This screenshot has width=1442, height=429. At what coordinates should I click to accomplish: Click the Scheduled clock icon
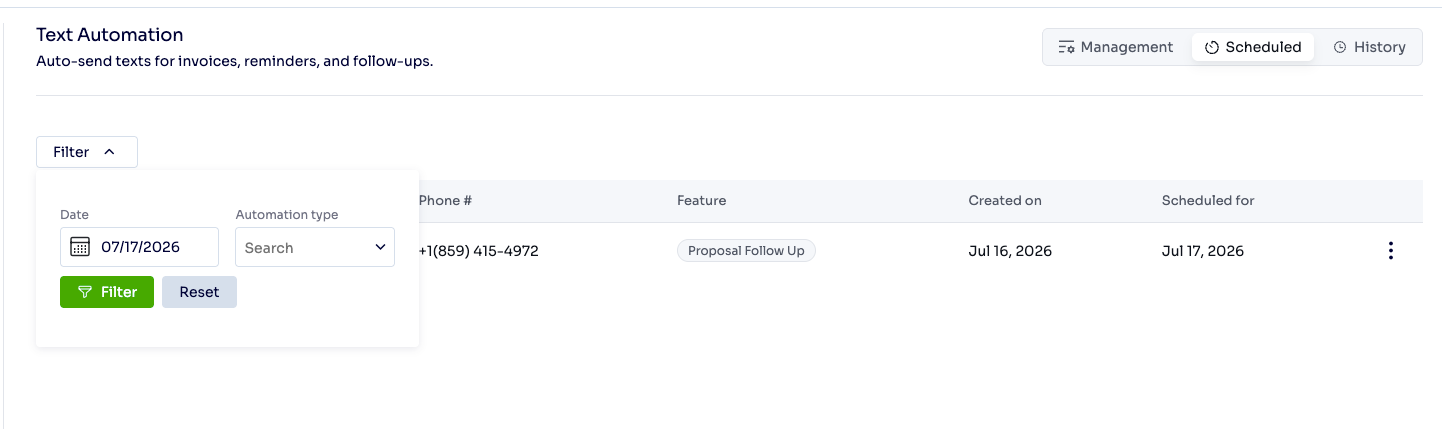click(1211, 47)
